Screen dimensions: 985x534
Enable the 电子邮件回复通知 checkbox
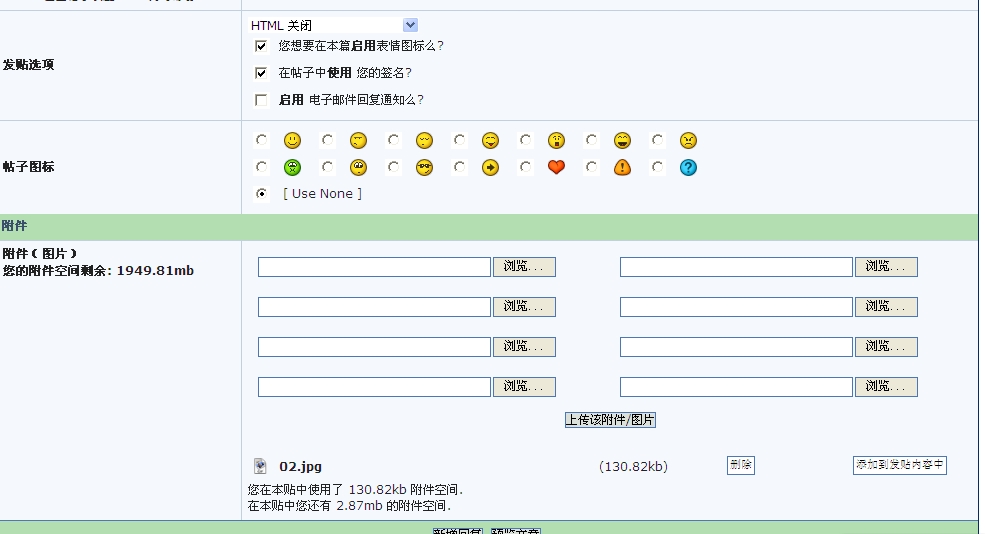261,100
